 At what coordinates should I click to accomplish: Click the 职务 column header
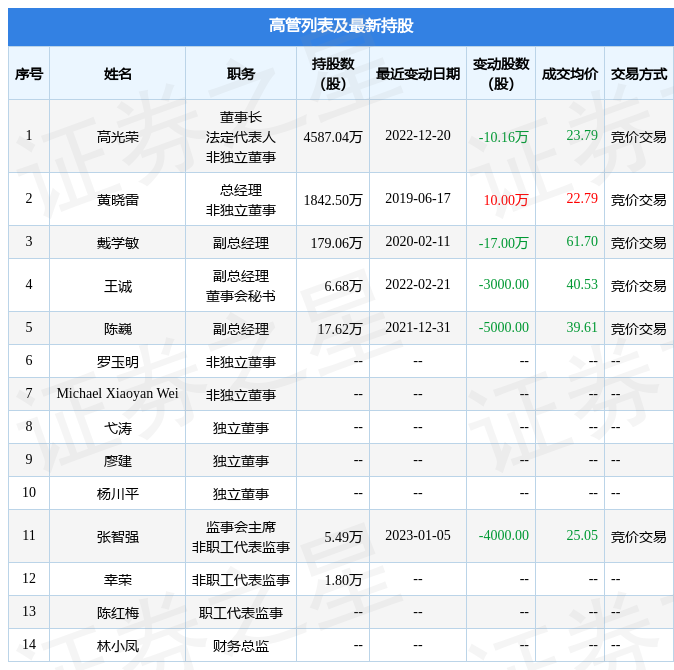241,74
